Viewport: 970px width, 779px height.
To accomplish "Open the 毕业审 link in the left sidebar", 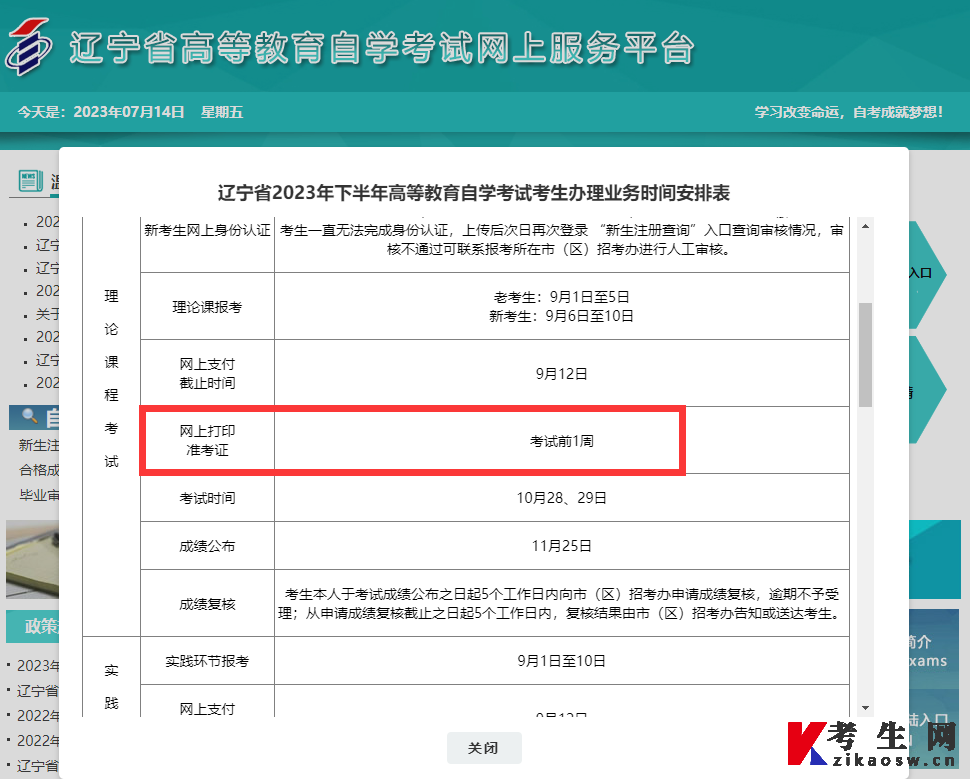I will [x=38, y=495].
